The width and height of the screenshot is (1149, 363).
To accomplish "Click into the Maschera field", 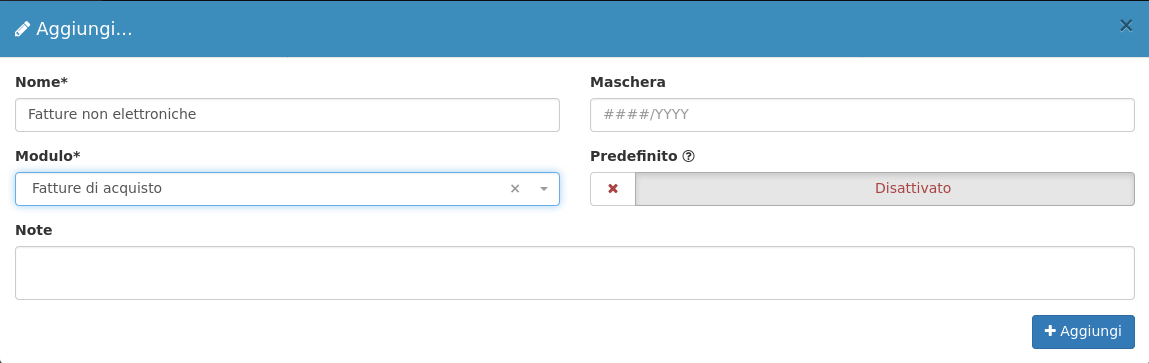I will tap(862, 114).
